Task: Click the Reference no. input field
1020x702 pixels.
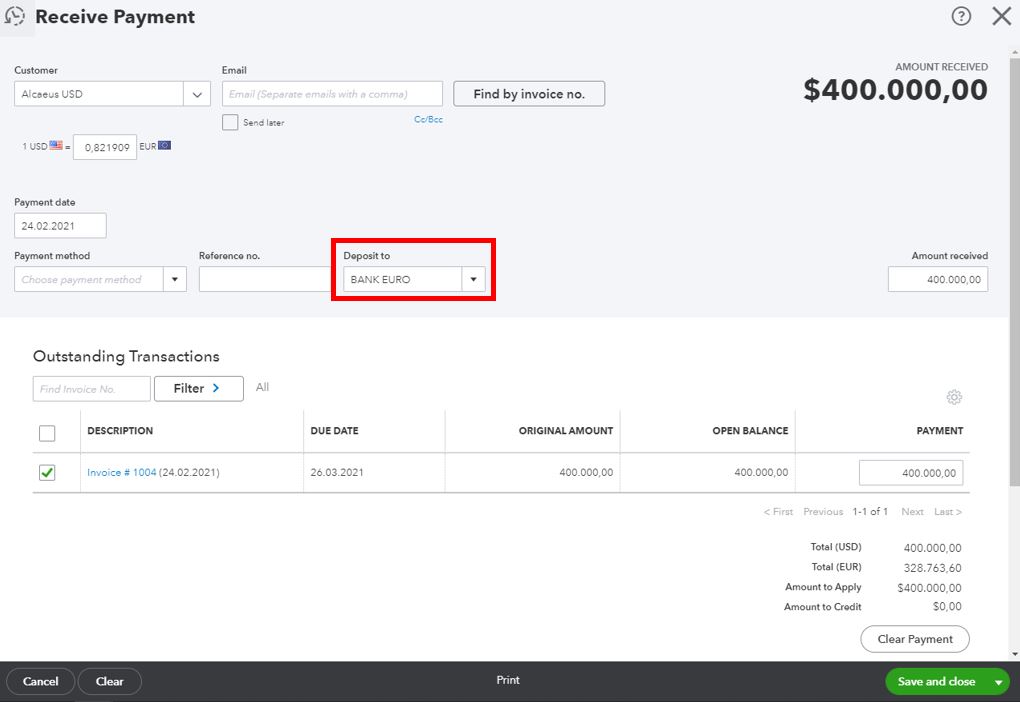Action: click(265, 279)
